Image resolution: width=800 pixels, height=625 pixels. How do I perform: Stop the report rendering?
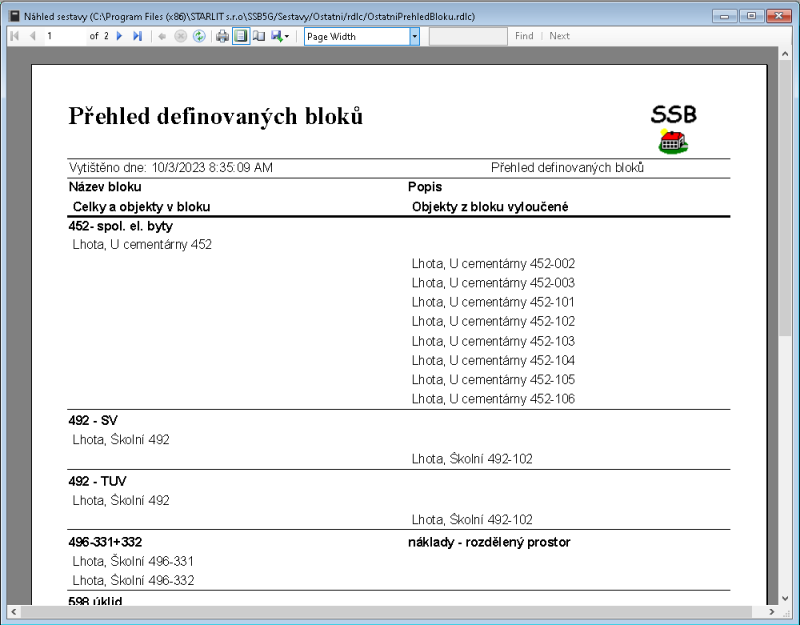point(180,36)
